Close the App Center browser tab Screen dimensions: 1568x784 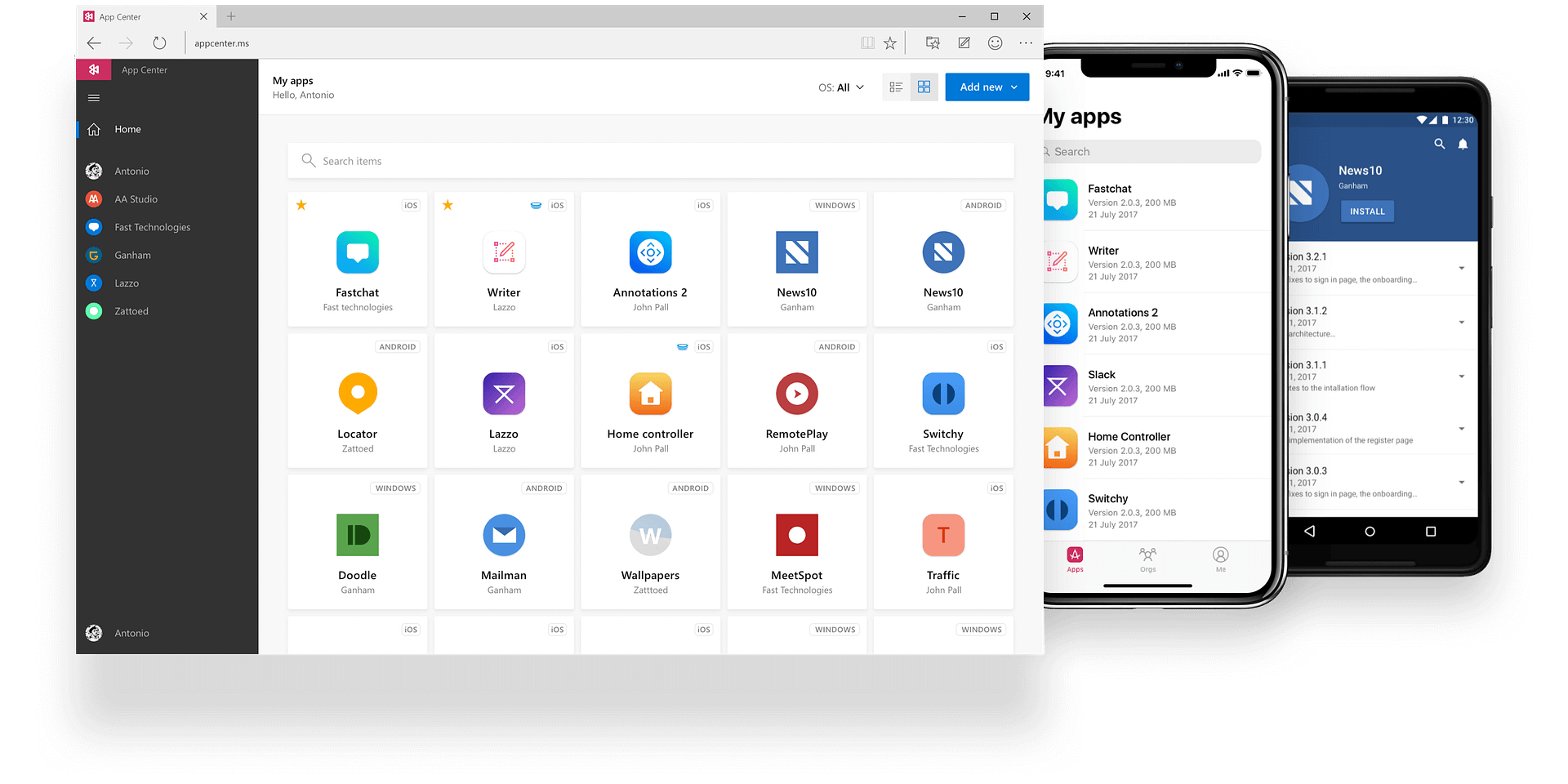pos(203,16)
